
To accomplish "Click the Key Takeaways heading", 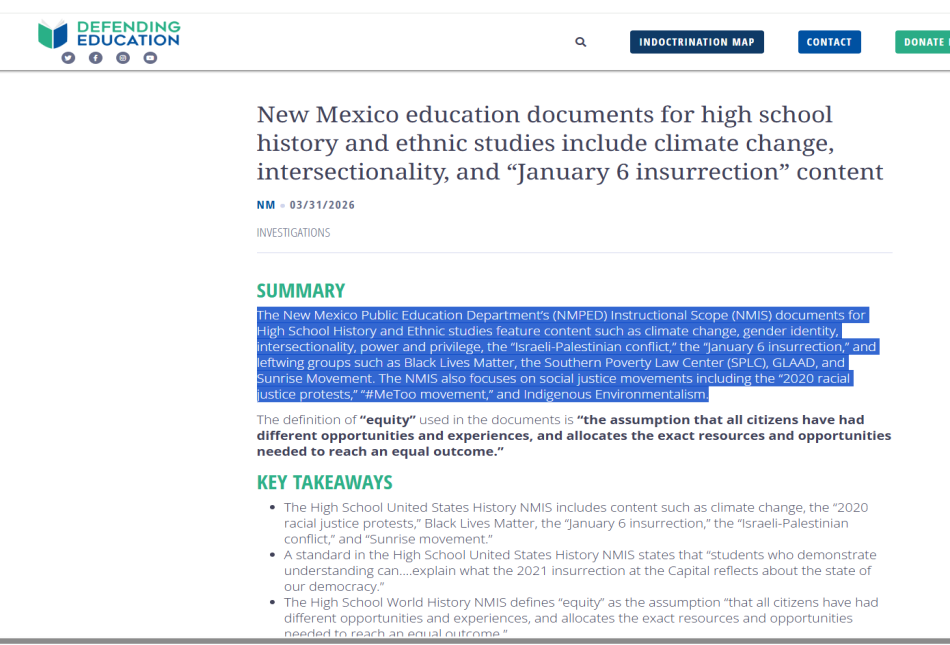I will [x=324, y=482].
